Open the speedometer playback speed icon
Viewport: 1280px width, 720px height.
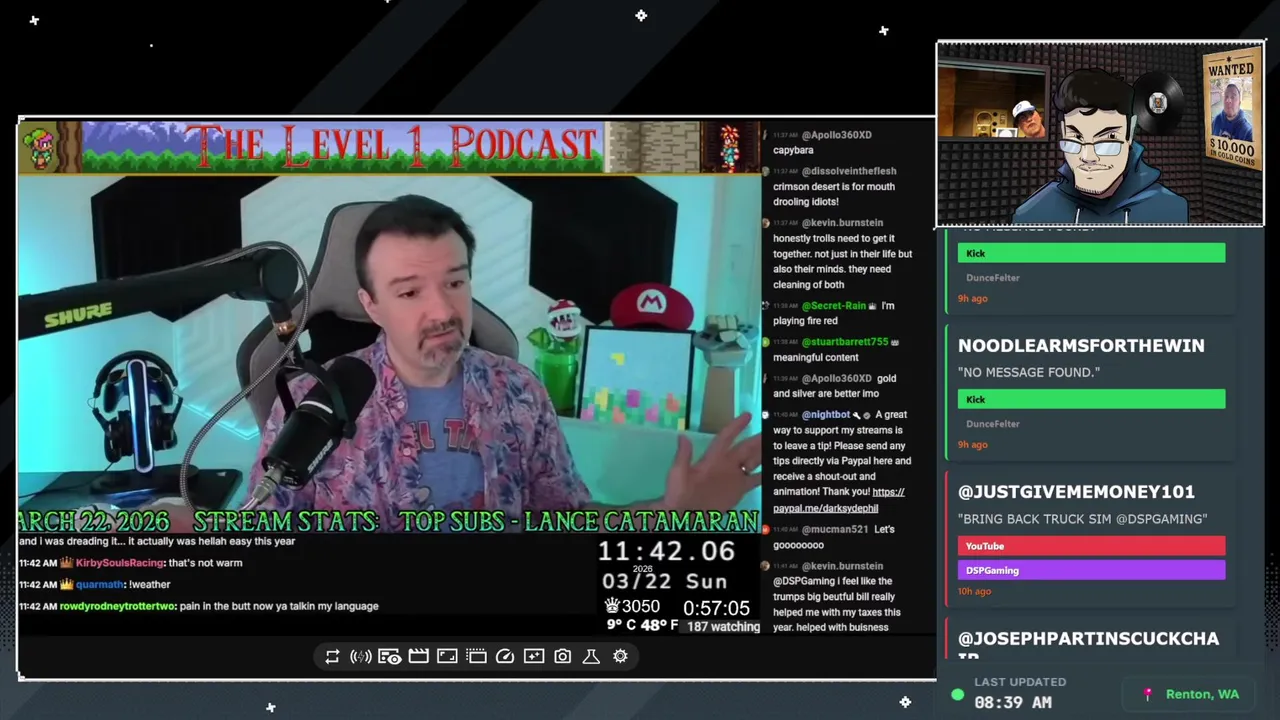tap(505, 656)
